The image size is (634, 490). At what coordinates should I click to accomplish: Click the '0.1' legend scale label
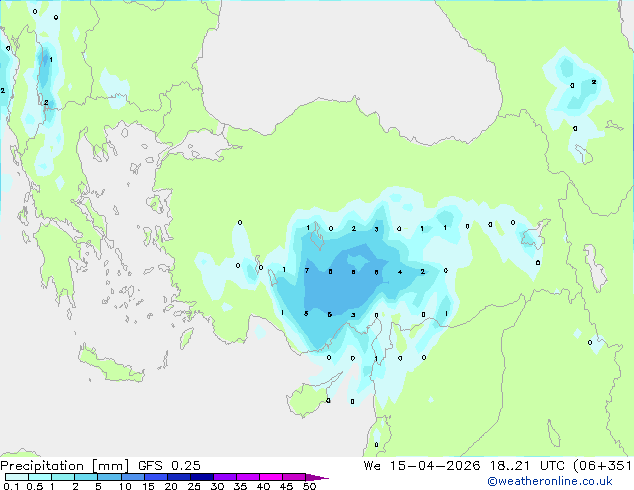[x=11, y=486]
